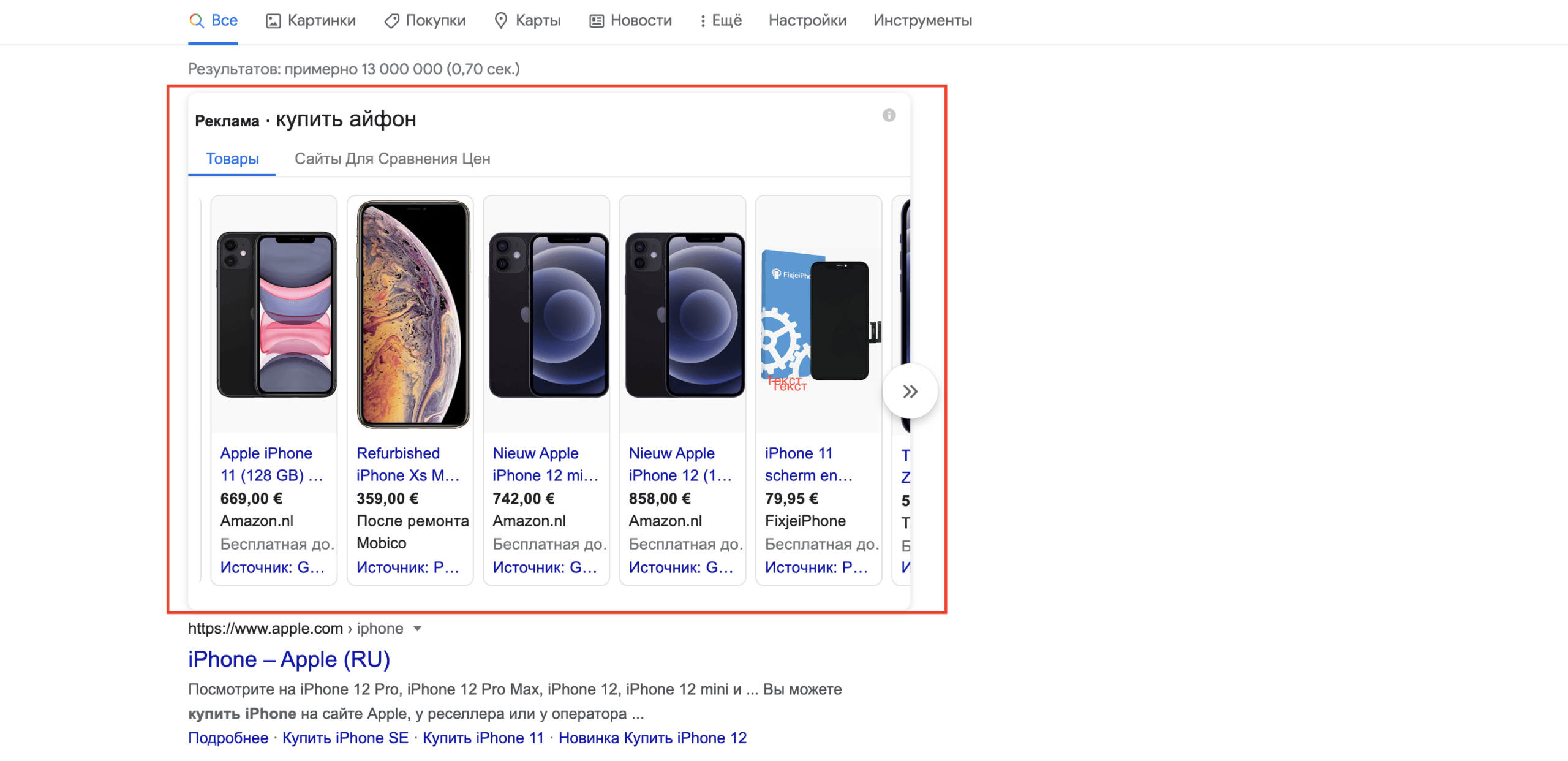Click Источник link under 669,00 € item

pos(273,567)
